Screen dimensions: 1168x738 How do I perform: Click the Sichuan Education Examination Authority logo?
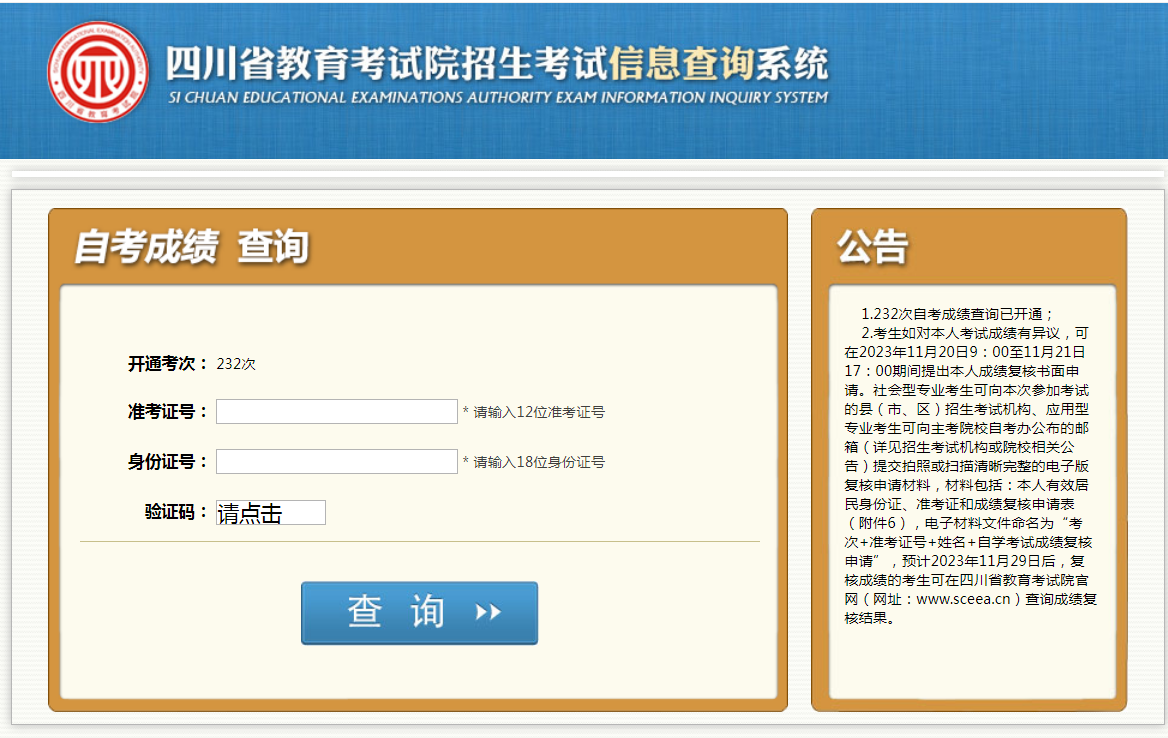(x=98, y=72)
